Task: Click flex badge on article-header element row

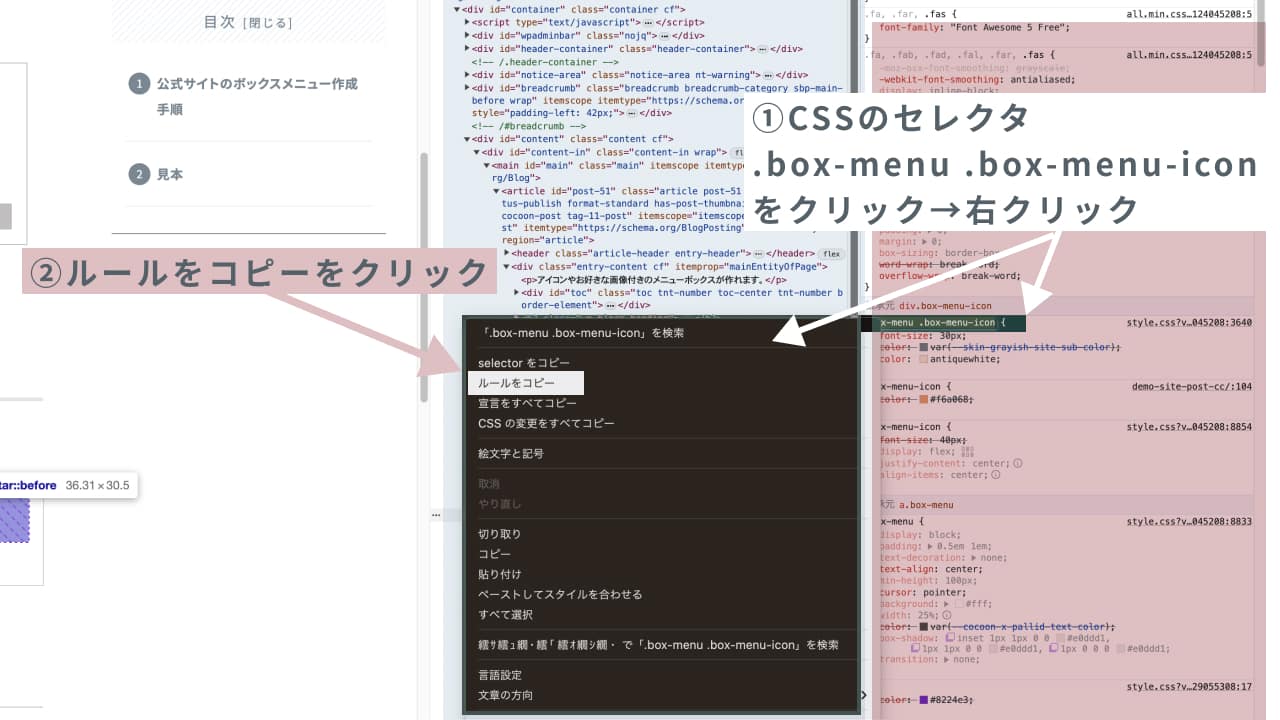Action: click(x=831, y=254)
